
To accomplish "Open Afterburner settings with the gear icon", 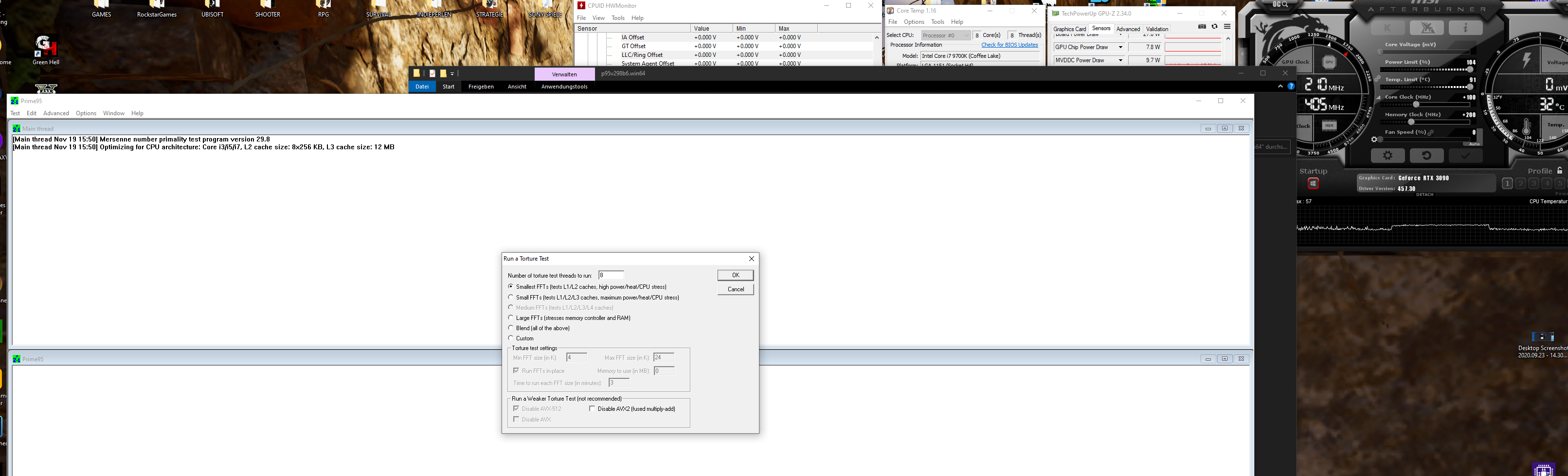I will click(x=1388, y=155).
